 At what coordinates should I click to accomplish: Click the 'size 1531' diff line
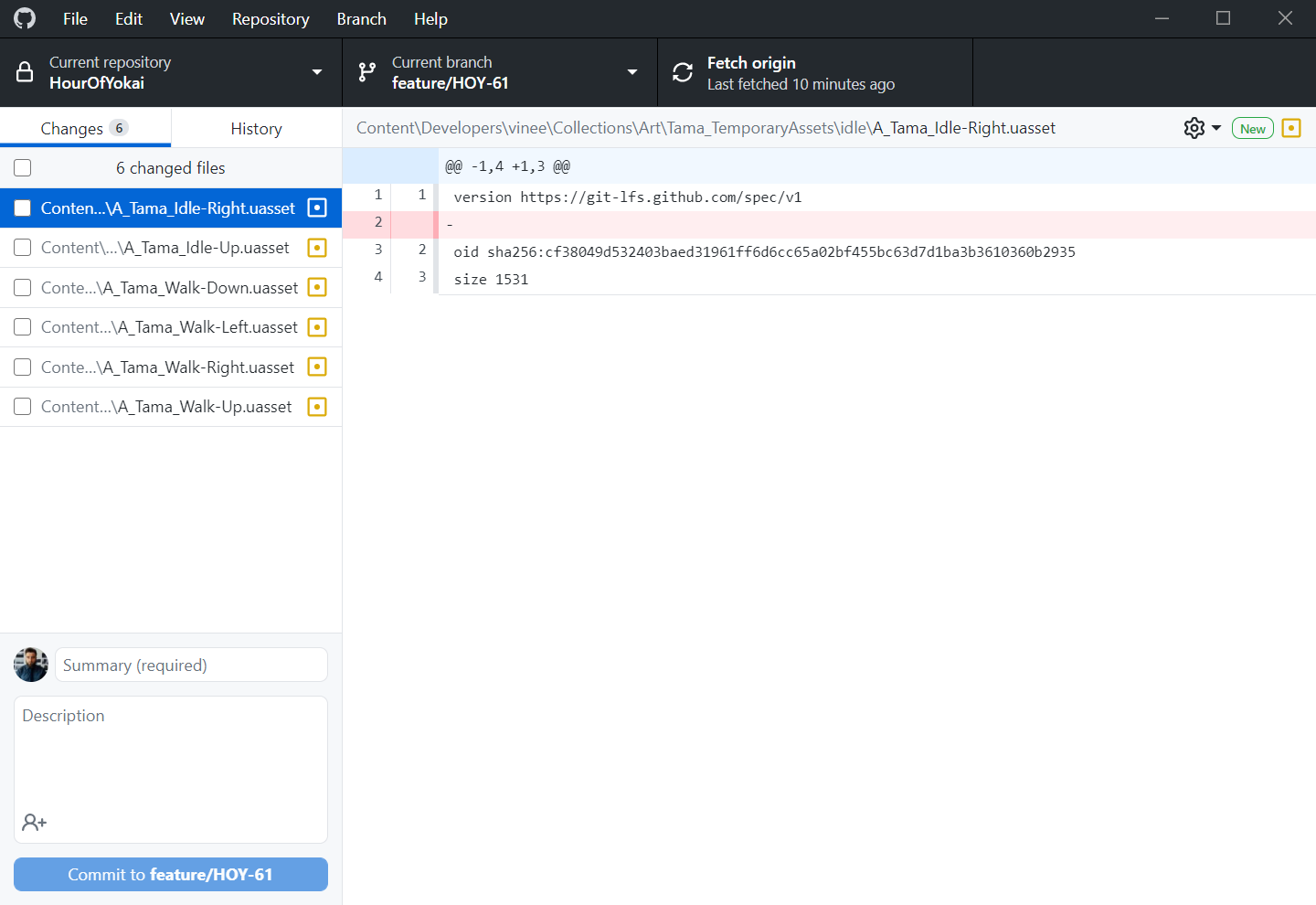coord(491,279)
